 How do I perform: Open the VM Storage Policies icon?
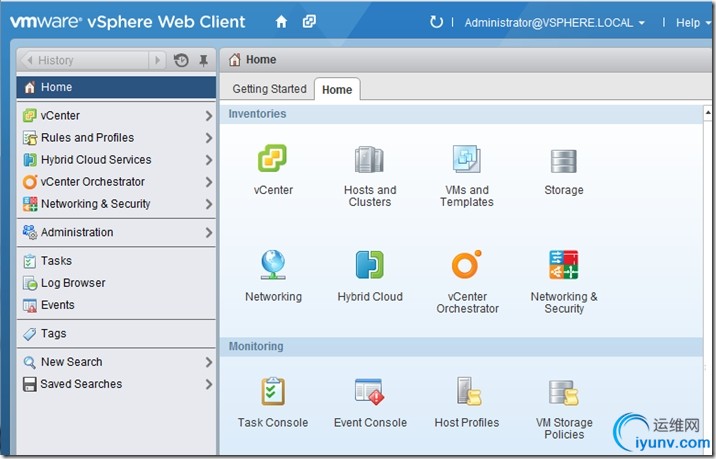(564, 393)
